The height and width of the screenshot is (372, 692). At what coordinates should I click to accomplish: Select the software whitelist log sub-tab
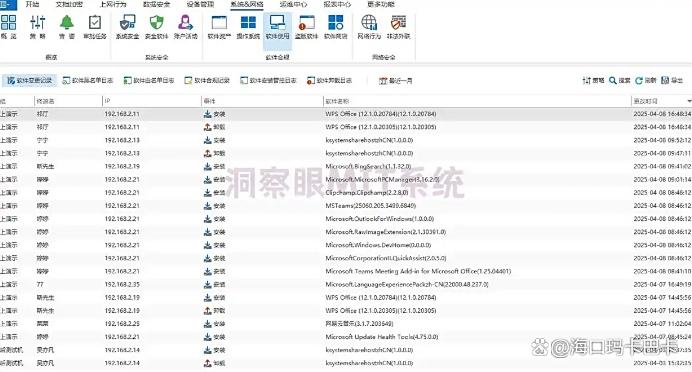pos(149,81)
